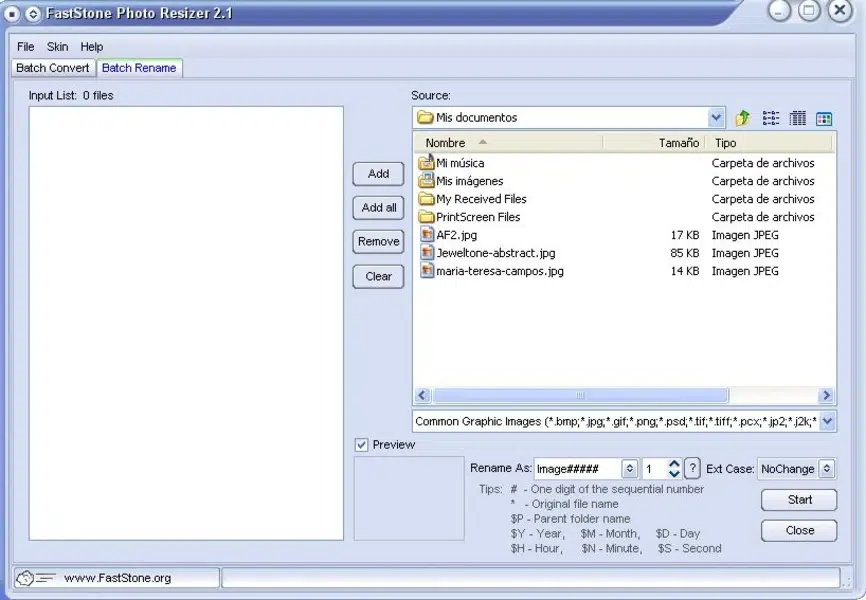
Task: Click the Start button
Action: [x=799, y=500]
